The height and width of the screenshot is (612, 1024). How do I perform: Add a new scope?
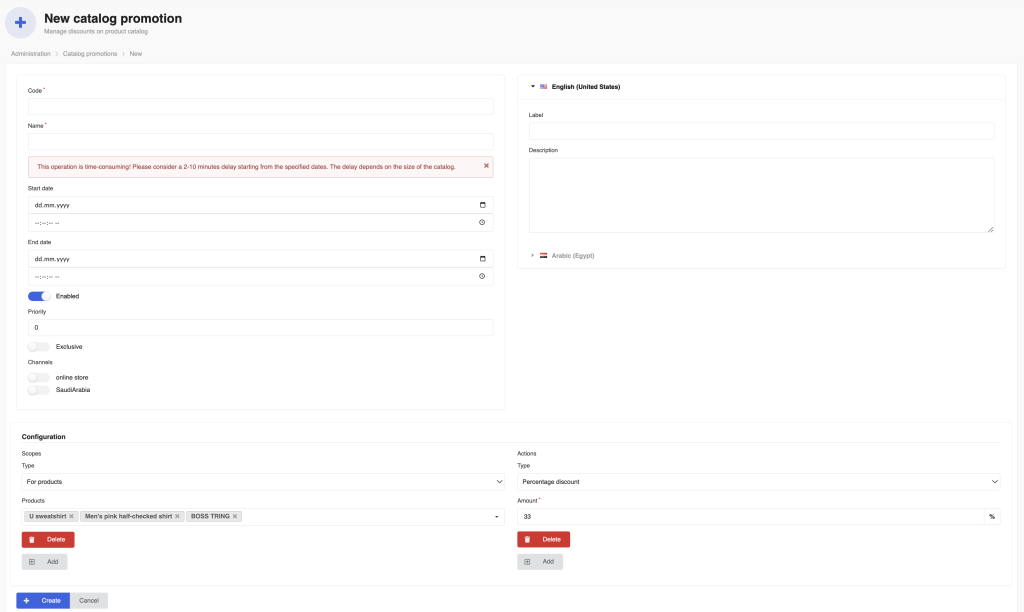(44, 562)
